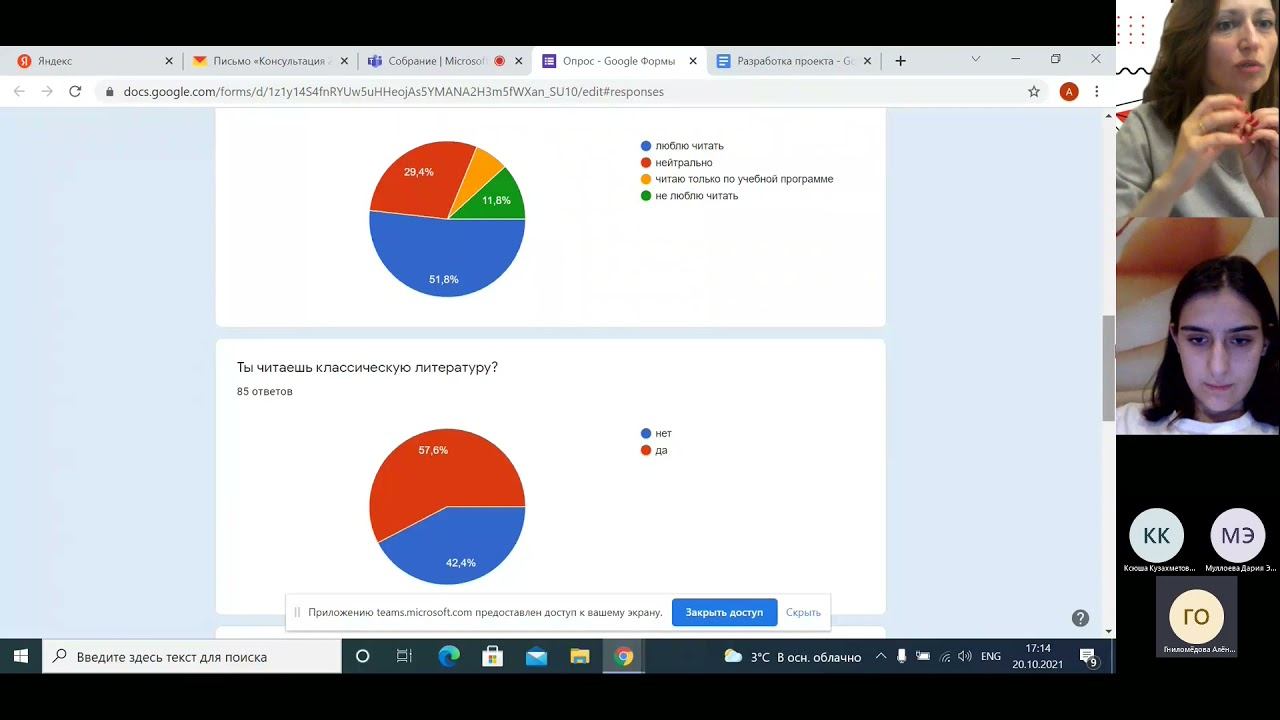Open a new browser tab

[900, 61]
